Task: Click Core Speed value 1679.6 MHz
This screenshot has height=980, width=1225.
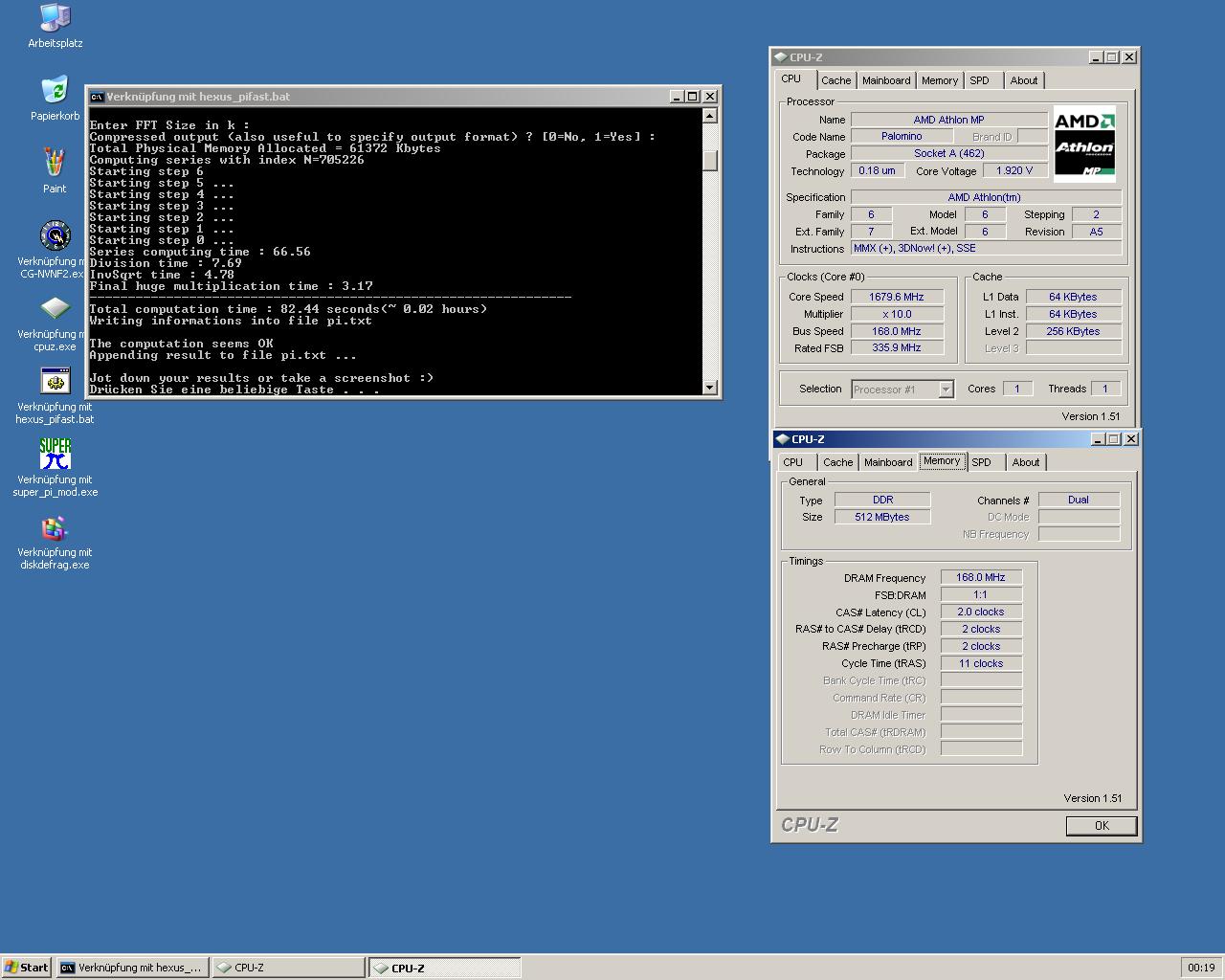Action: click(x=896, y=298)
